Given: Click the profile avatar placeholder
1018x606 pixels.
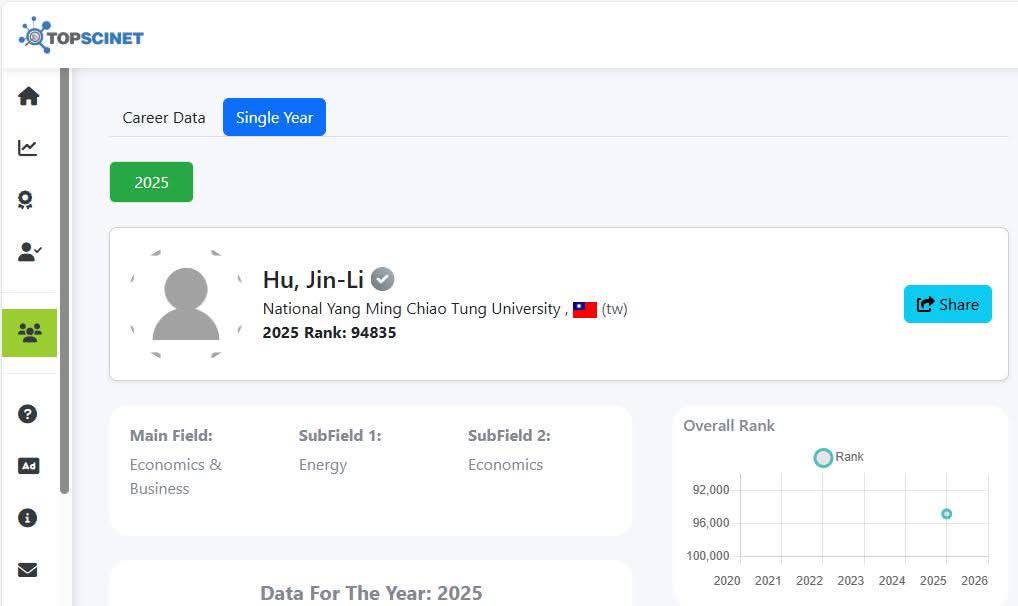Looking at the screenshot, I should tap(186, 304).
